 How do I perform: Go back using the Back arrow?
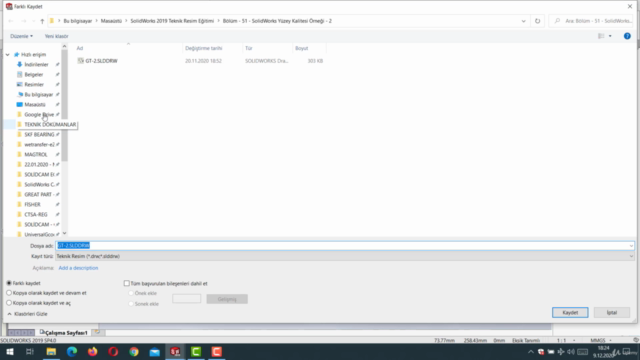(x=11, y=21)
